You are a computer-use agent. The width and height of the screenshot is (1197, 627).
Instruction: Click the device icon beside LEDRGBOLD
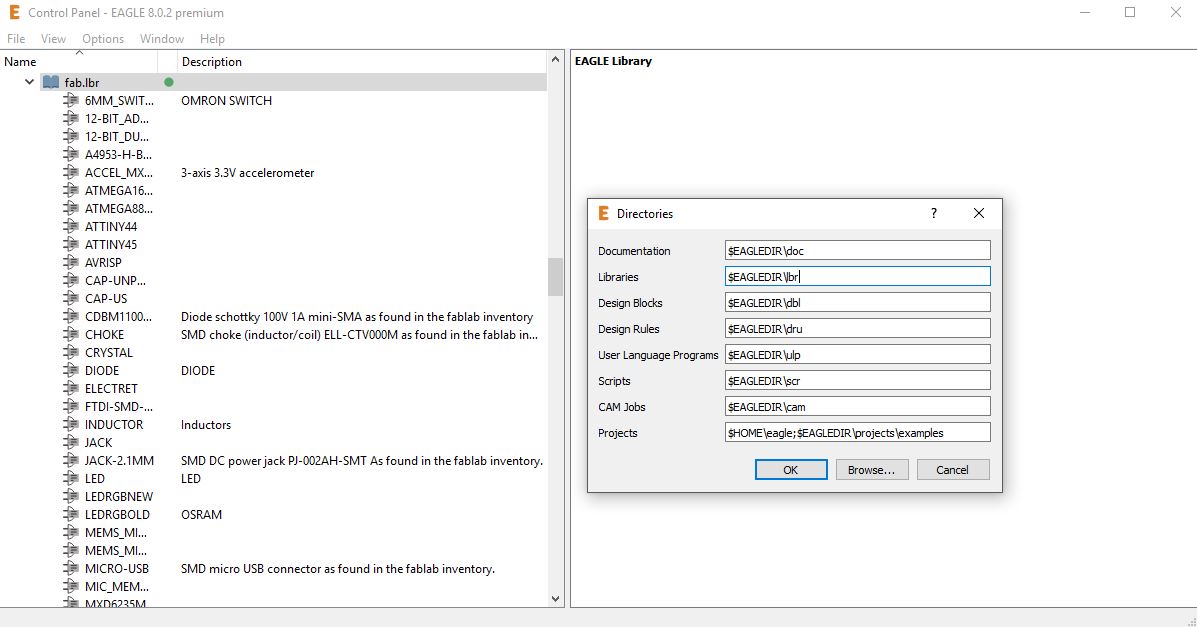pyautogui.click(x=71, y=514)
